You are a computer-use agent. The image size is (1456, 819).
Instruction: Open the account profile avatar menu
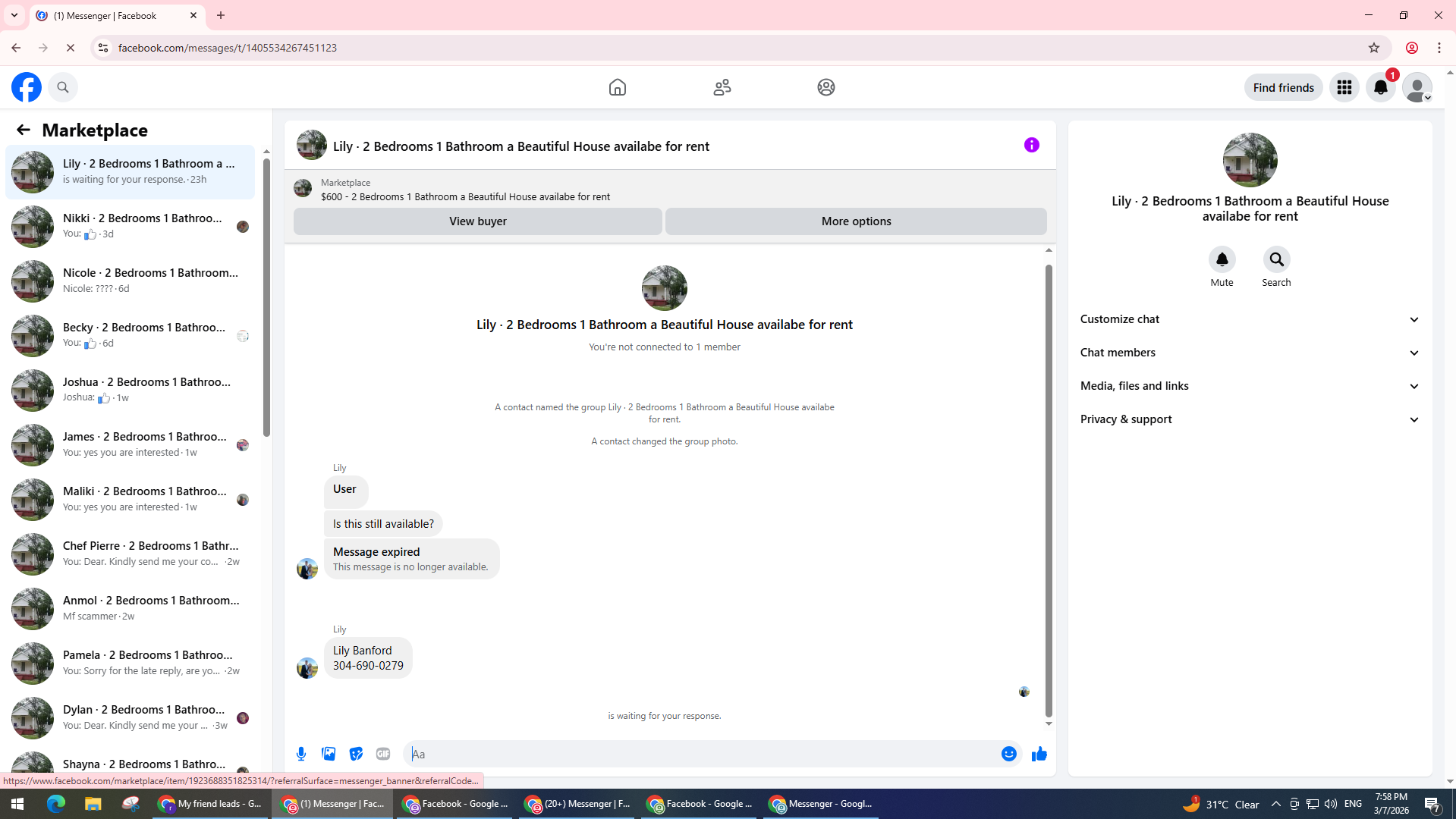coord(1417,87)
